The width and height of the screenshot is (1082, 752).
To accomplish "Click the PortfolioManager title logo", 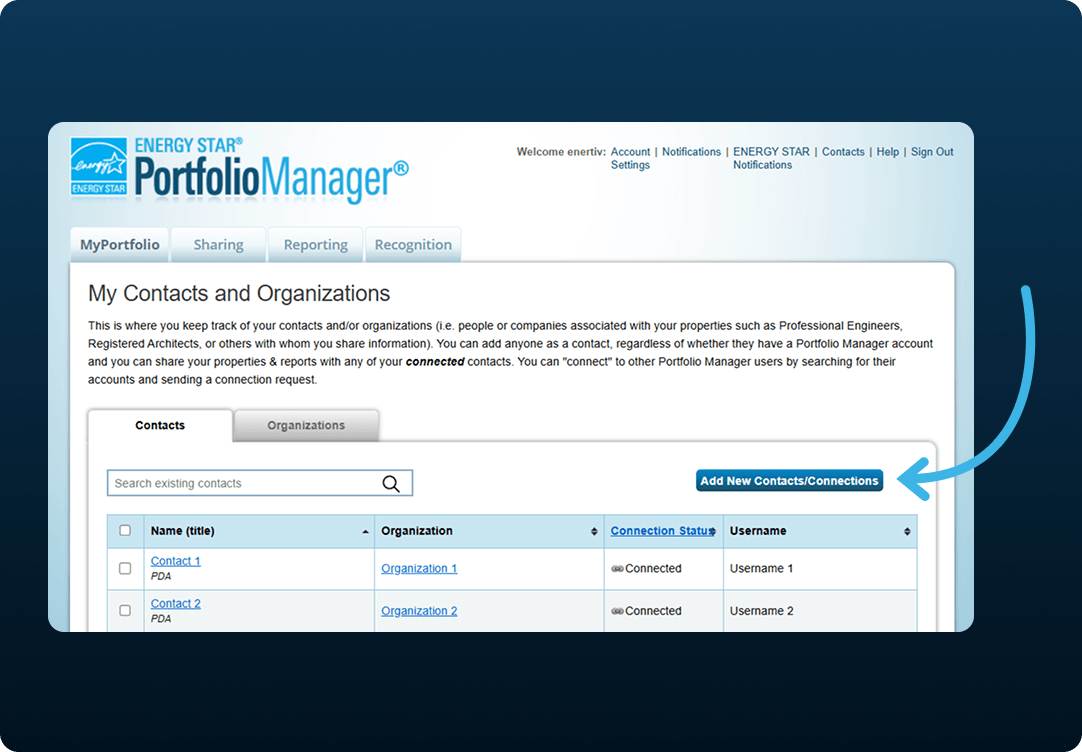I will coord(271,170).
